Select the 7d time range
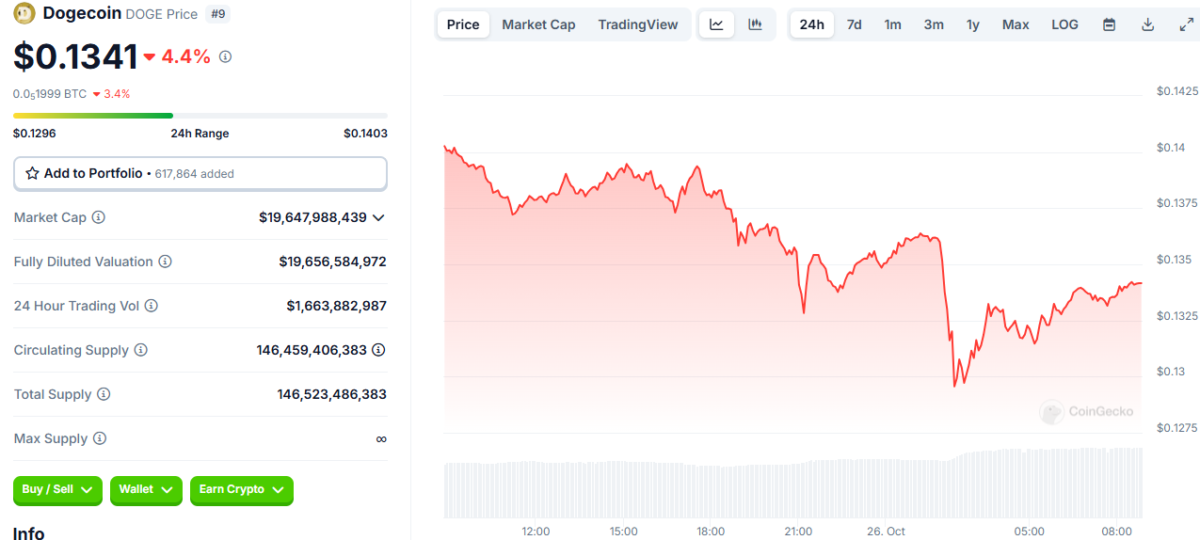The width and height of the screenshot is (1200, 540). click(x=854, y=24)
